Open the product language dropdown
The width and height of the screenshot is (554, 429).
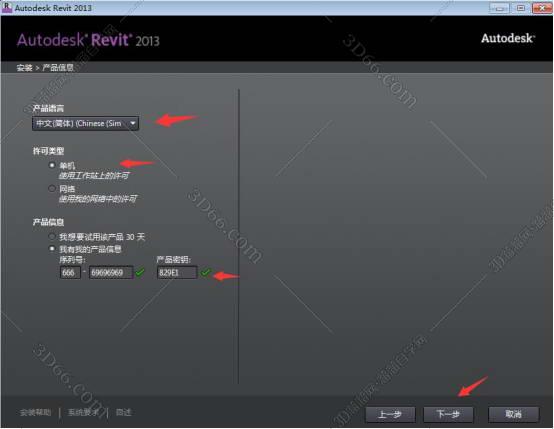[85, 123]
